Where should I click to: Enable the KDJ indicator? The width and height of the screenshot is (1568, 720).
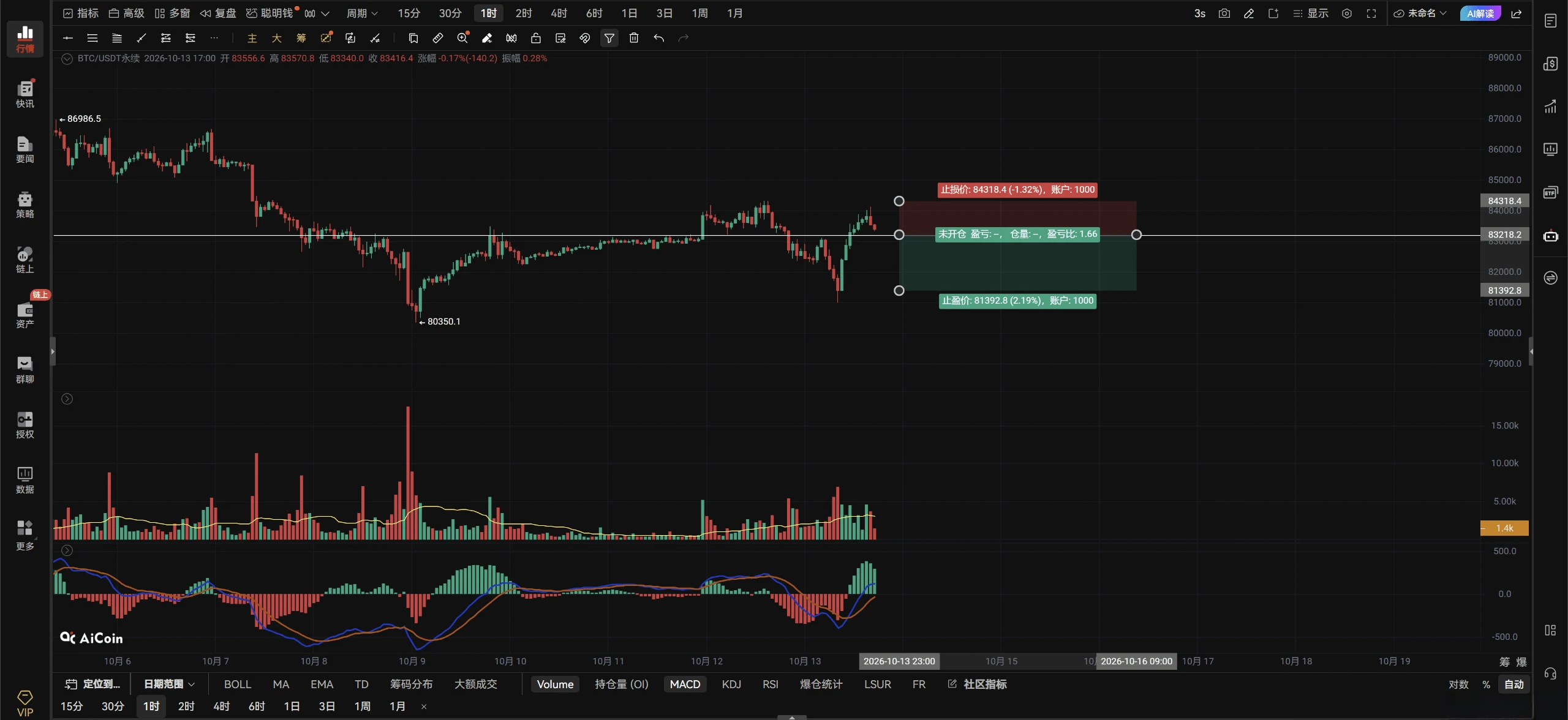click(x=731, y=684)
